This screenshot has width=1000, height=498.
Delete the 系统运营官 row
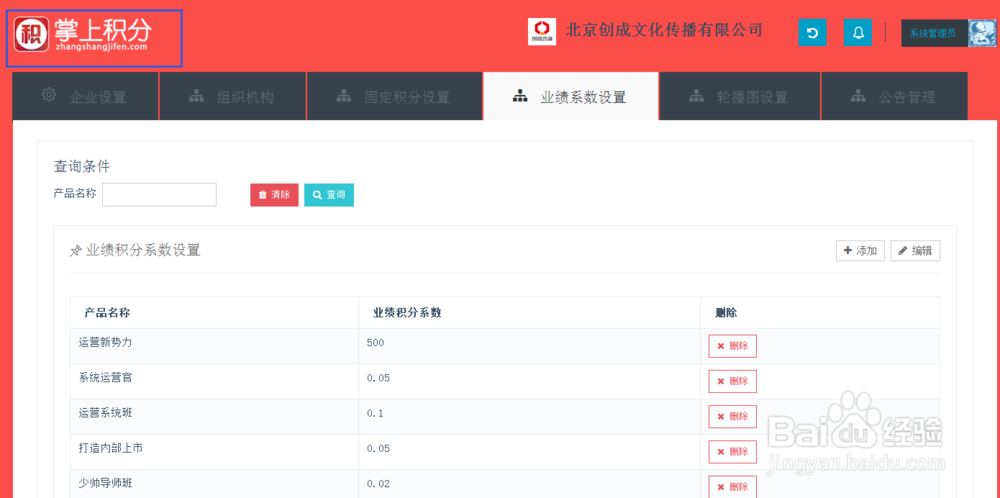point(732,381)
